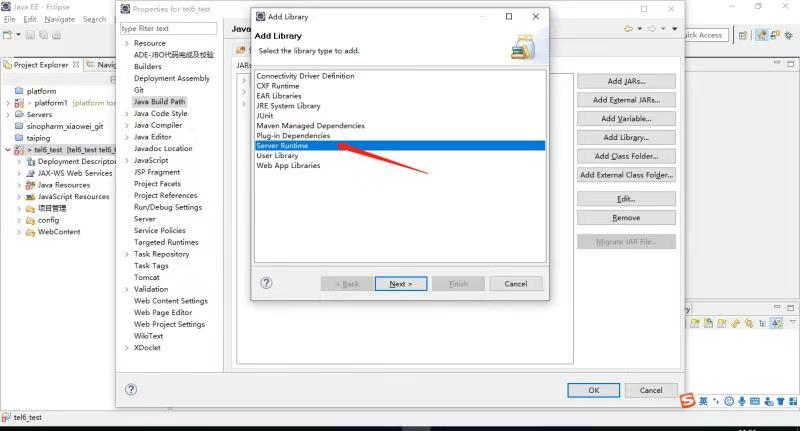
Task: Open Deployment Assembly properties page
Action: (171, 78)
